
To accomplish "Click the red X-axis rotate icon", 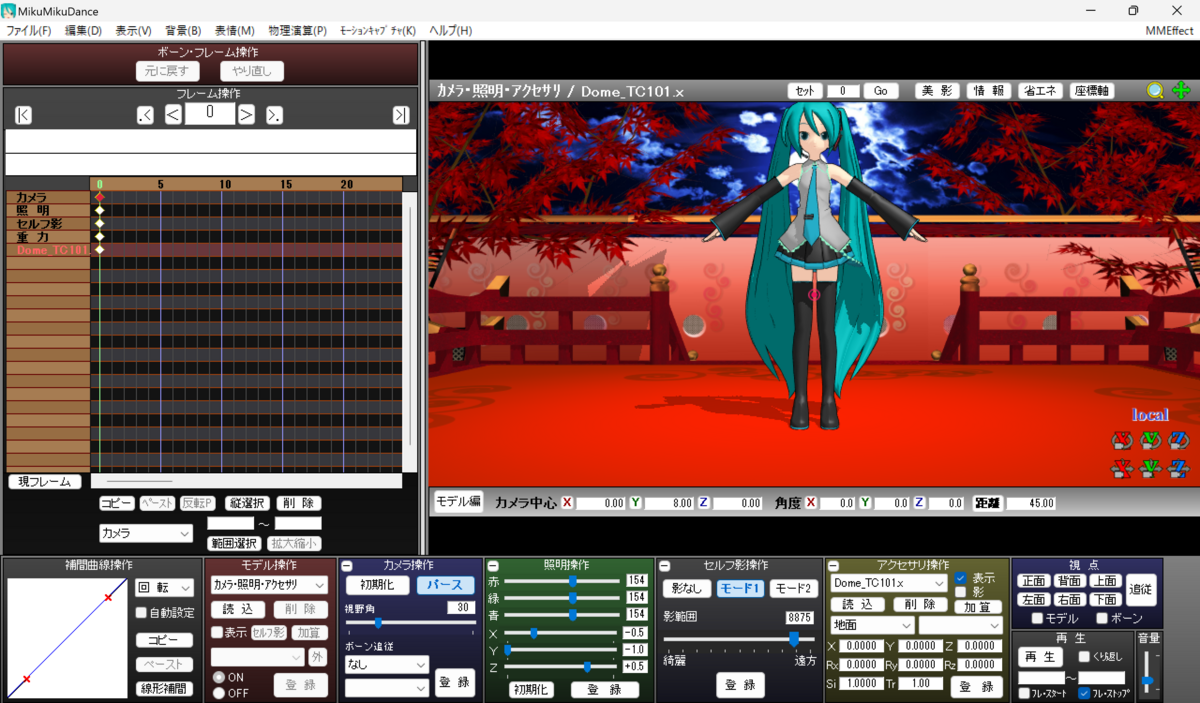I will 1121,440.
